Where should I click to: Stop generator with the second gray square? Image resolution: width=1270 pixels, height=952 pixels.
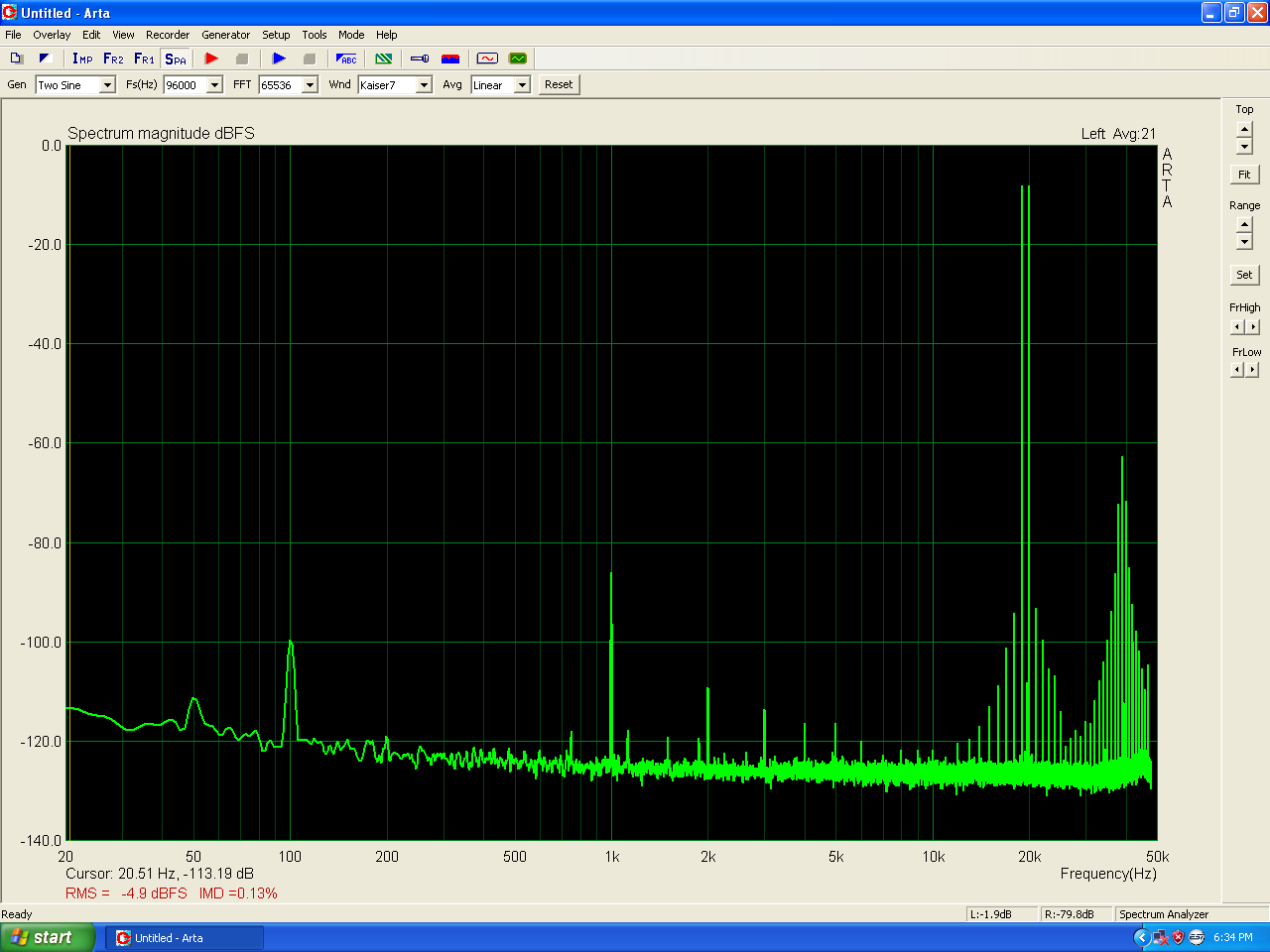[x=309, y=59]
